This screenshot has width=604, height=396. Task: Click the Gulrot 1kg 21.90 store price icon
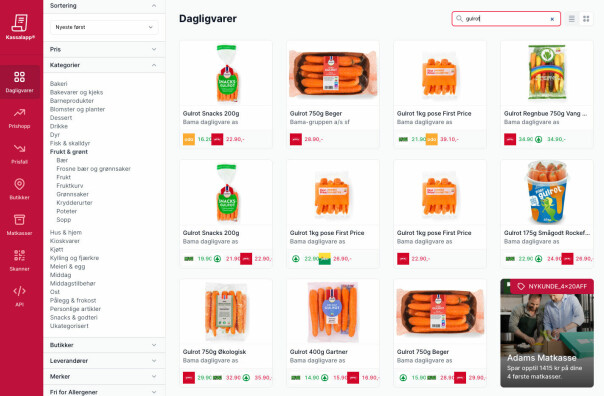click(403, 139)
